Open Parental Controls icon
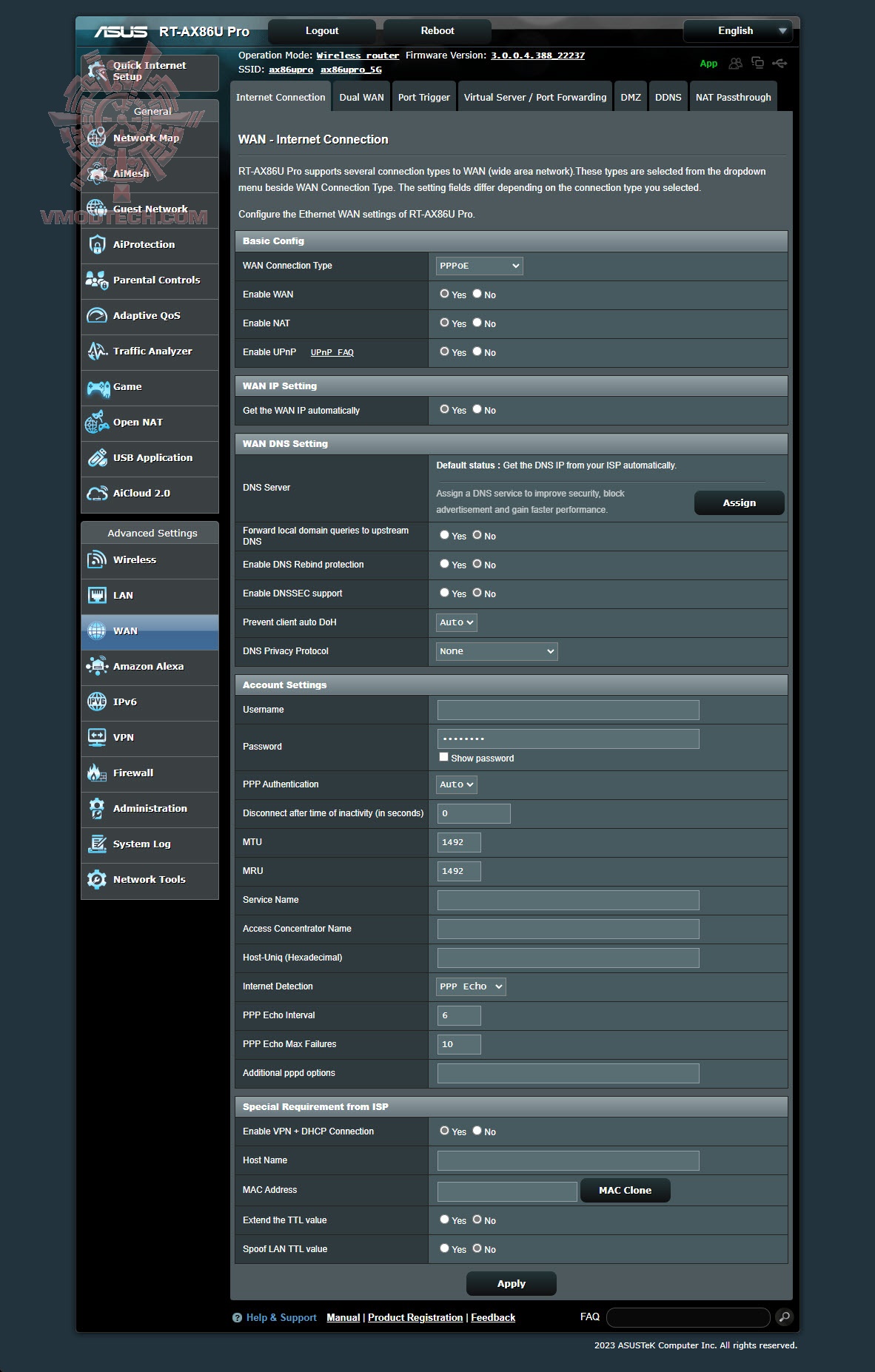The height and width of the screenshot is (1372, 875). [97, 280]
